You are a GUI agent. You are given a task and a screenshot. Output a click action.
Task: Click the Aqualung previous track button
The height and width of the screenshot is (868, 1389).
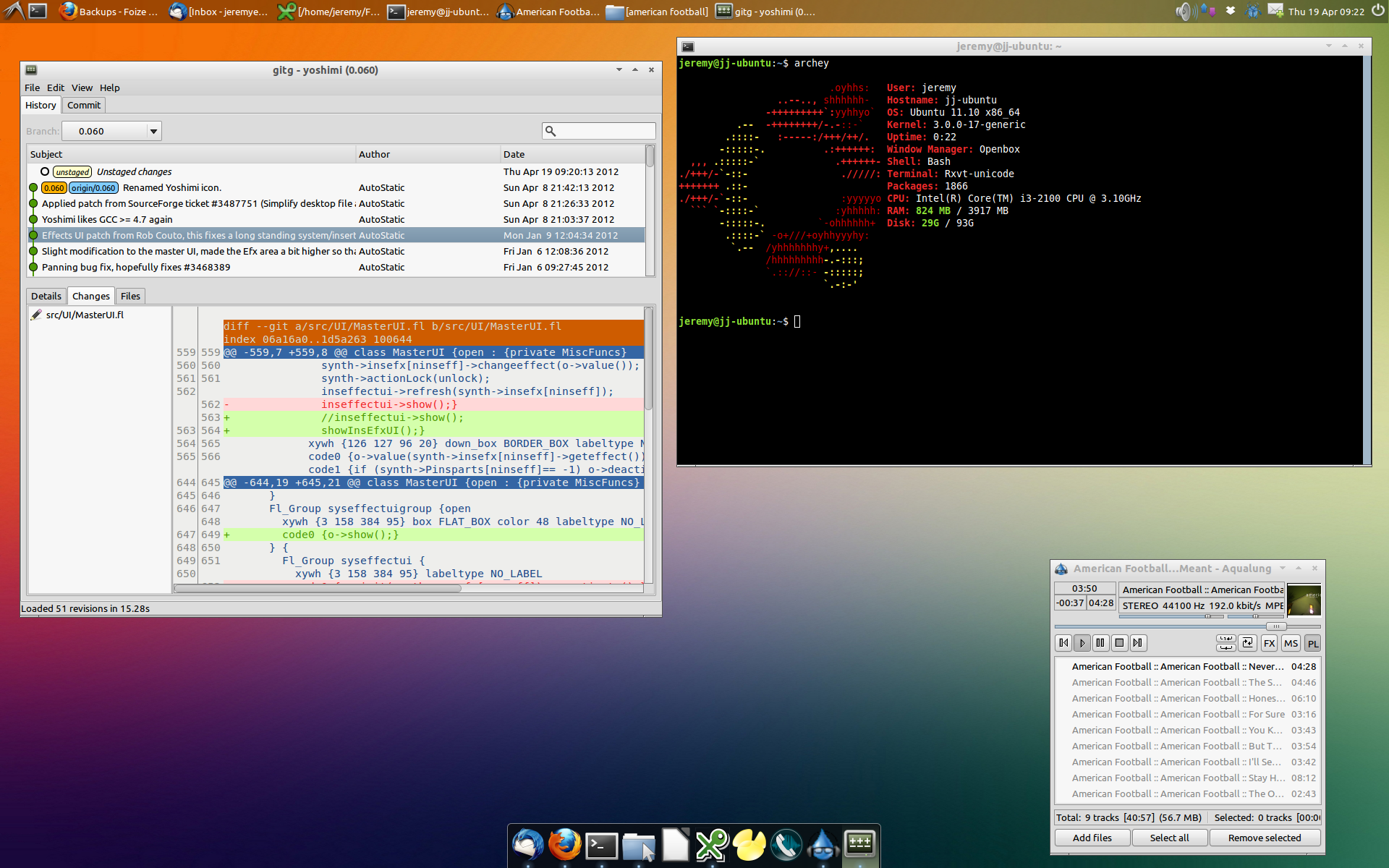1063,643
